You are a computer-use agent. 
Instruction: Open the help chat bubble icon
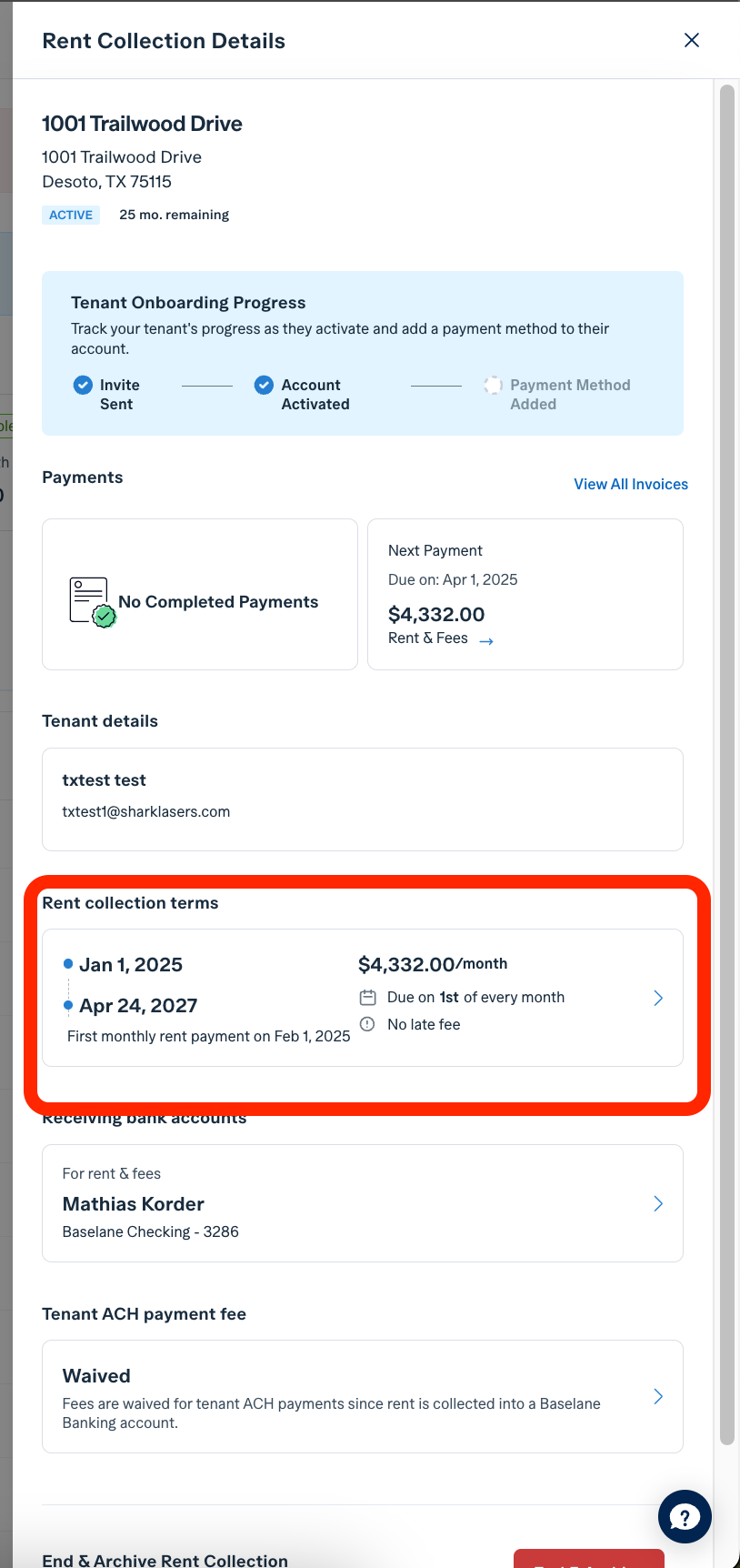coord(685,1516)
